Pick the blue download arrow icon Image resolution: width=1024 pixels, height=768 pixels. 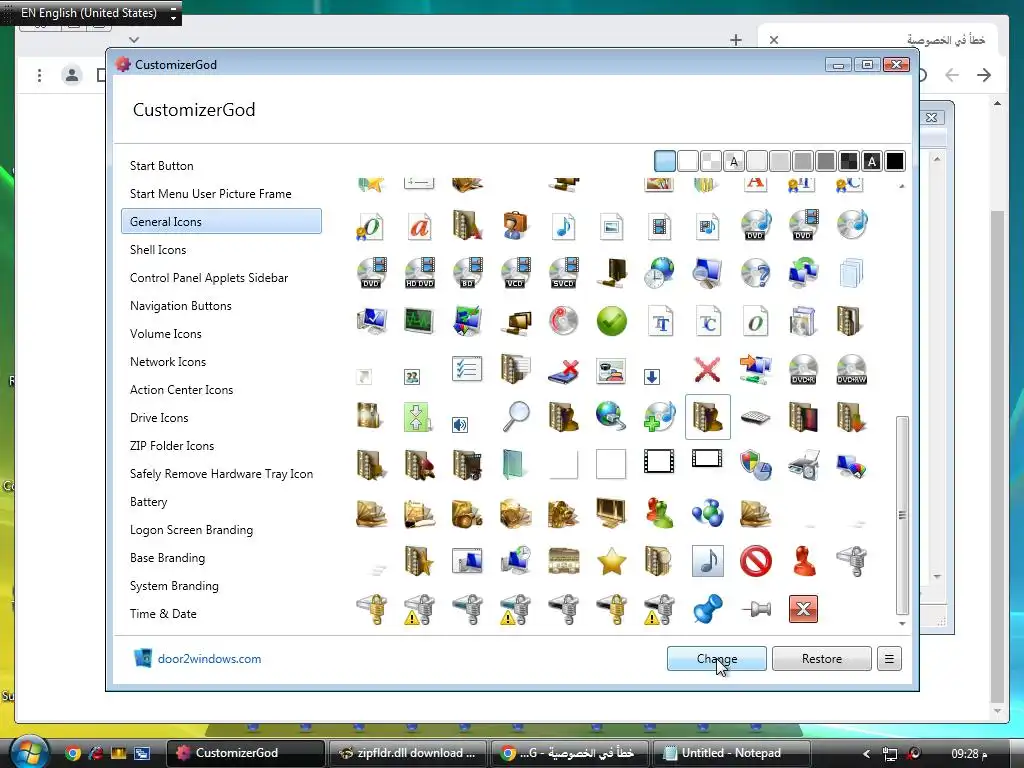[652, 377]
